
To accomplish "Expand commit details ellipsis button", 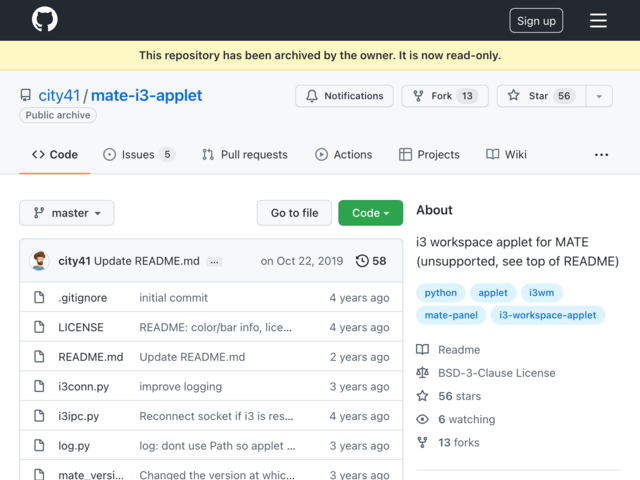I will point(214,262).
